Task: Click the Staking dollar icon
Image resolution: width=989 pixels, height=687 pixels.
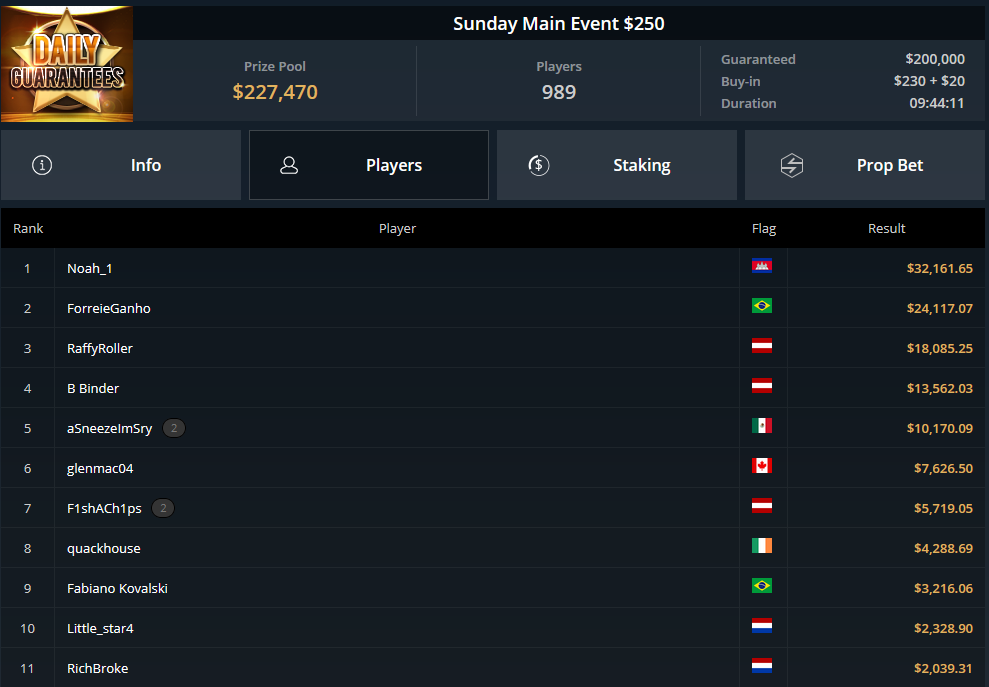Action: [539, 165]
